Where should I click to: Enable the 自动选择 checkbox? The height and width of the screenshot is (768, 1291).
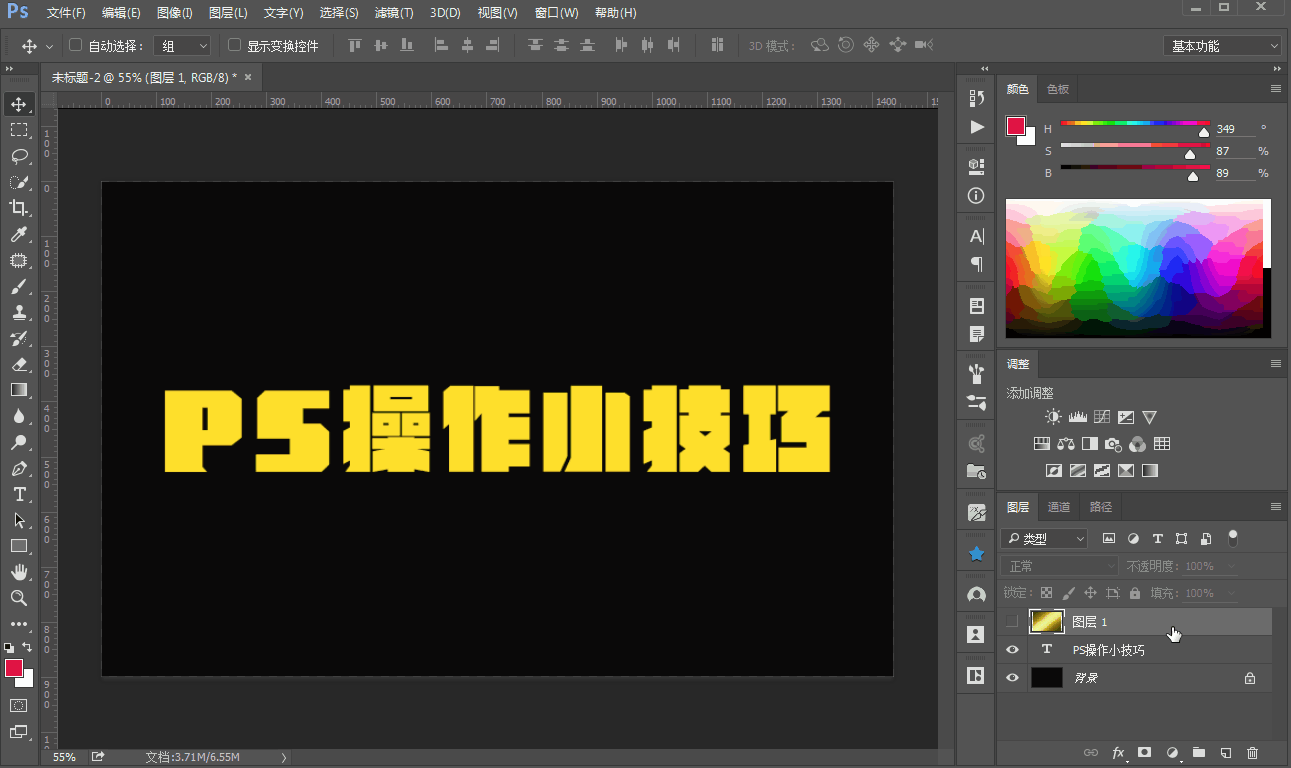pos(75,45)
